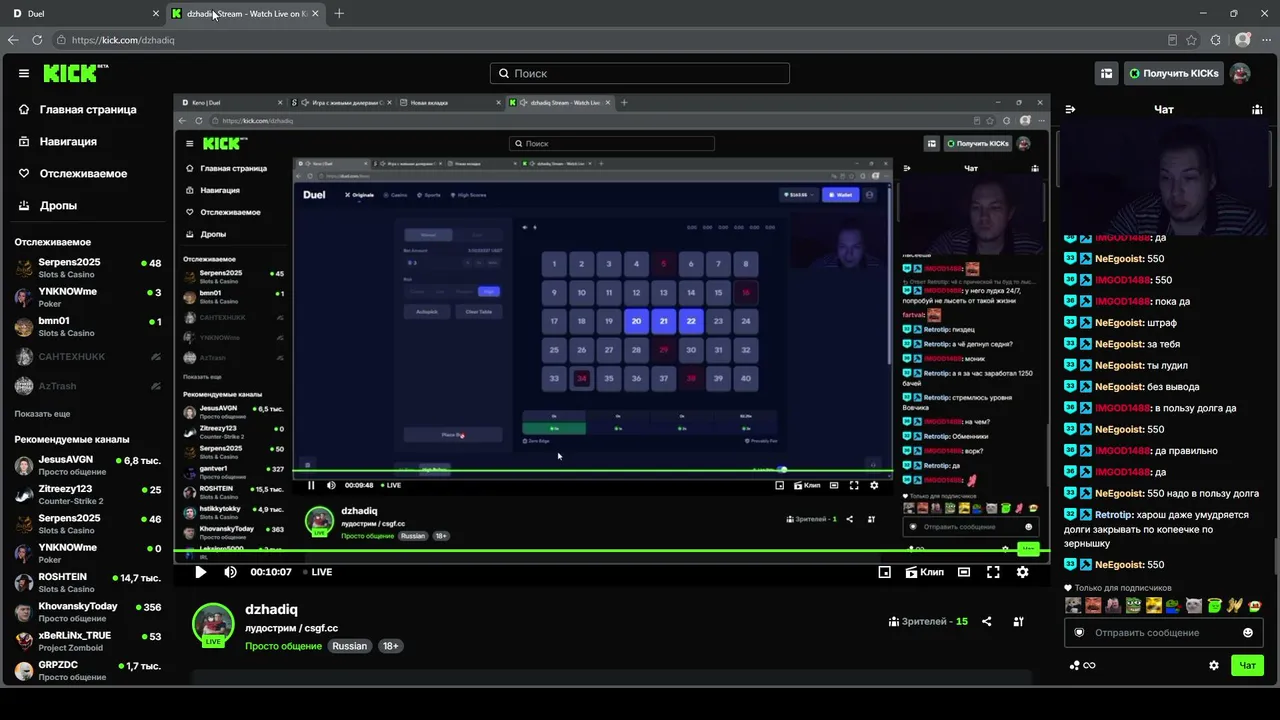
Task: Close the Duel browser tab
Action: (x=155, y=14)
